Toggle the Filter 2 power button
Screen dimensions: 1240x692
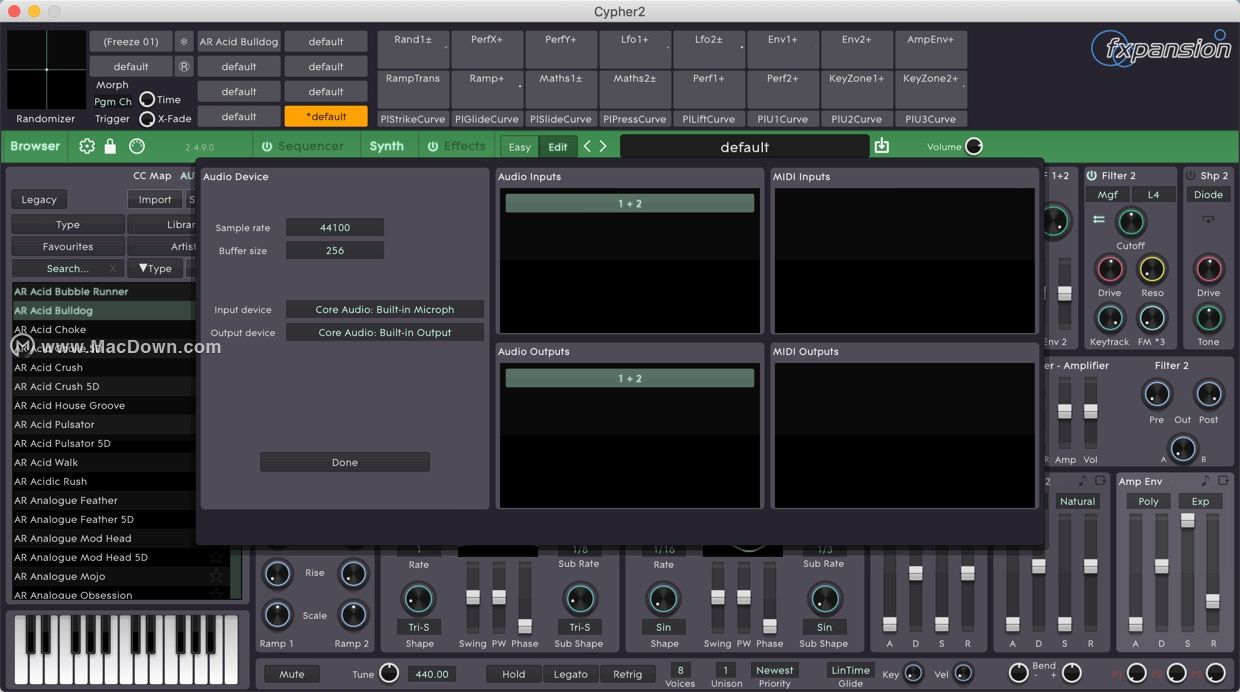click(x=1091, y=176)
